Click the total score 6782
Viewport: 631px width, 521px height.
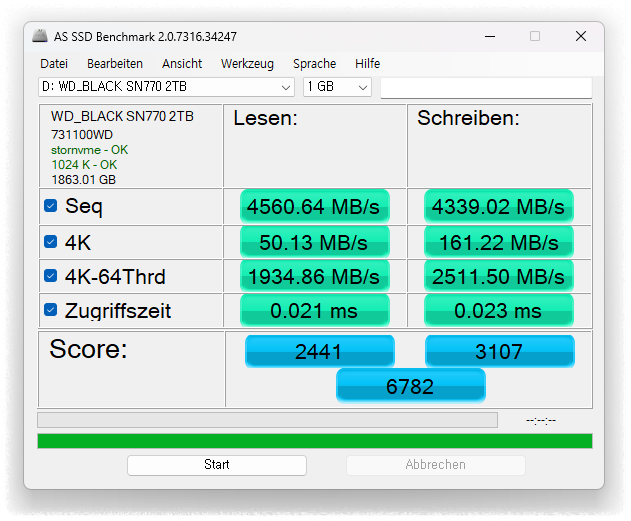click(x=410, y=386)
